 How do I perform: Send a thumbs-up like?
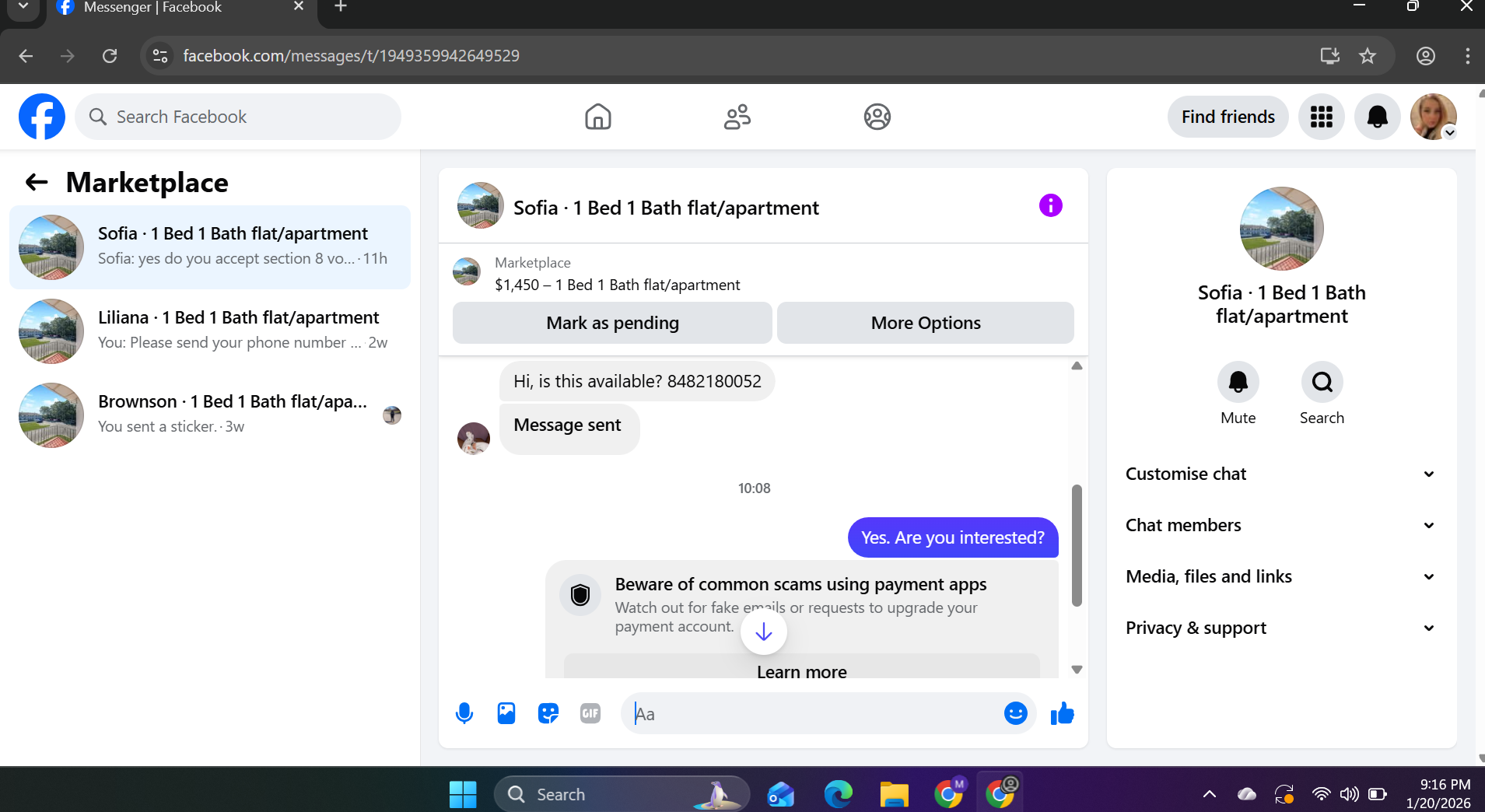click(1062, 713)
